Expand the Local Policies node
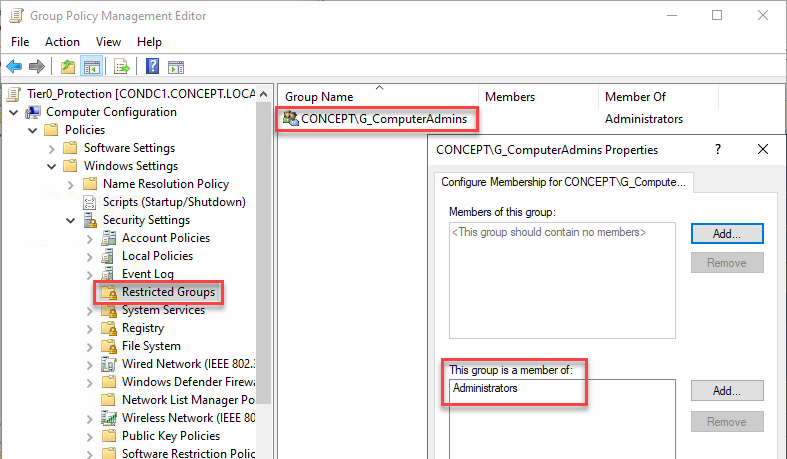 [90, 257]
